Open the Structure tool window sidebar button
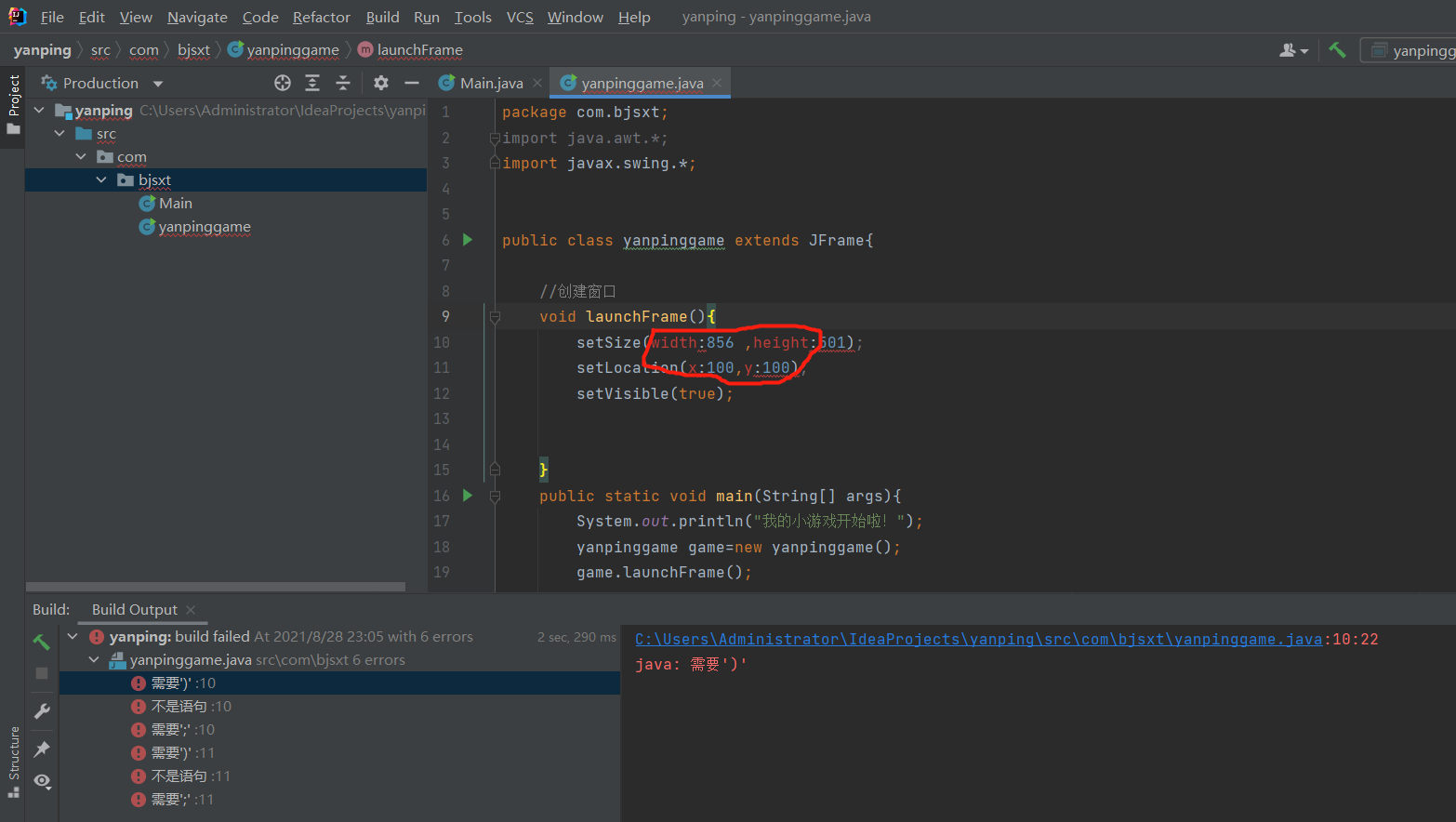Image resolution: width=1456 pixels, height=822 pixels. 13,762
